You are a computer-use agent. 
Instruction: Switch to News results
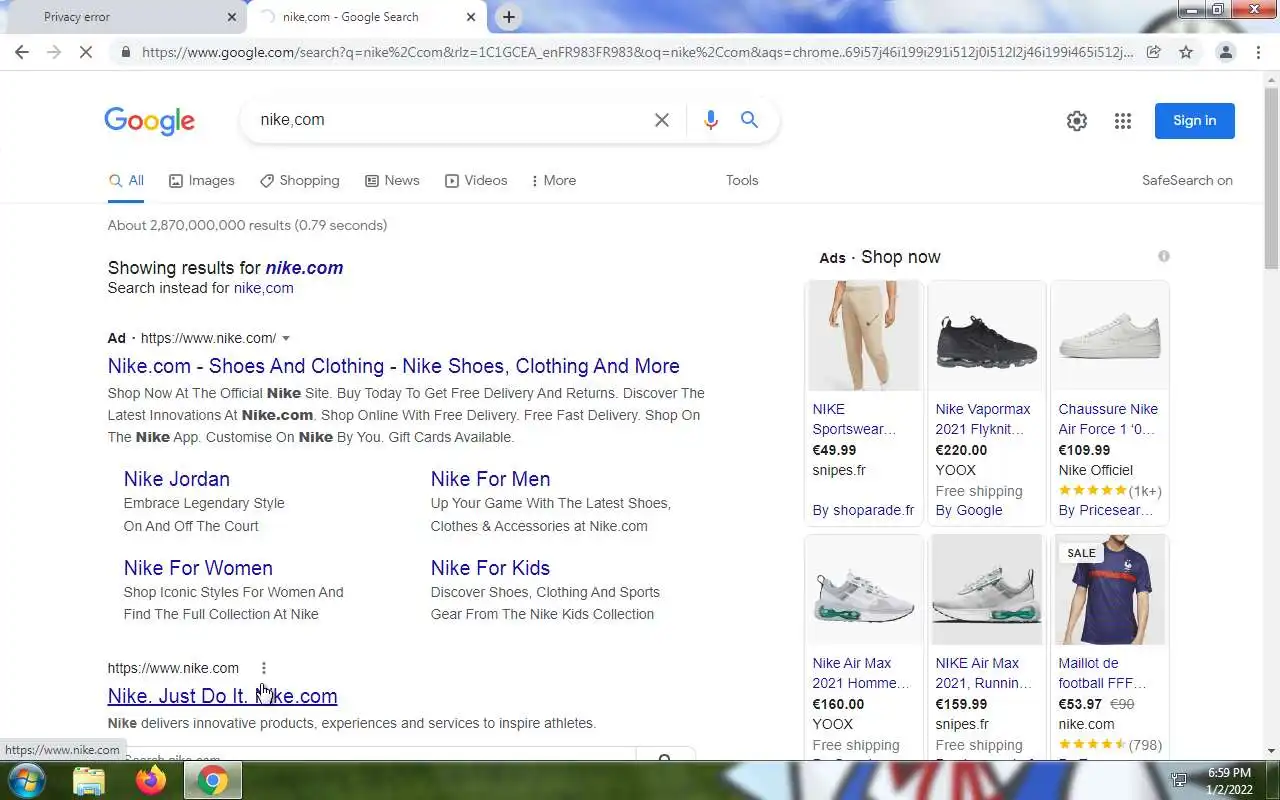pos(392,181)
